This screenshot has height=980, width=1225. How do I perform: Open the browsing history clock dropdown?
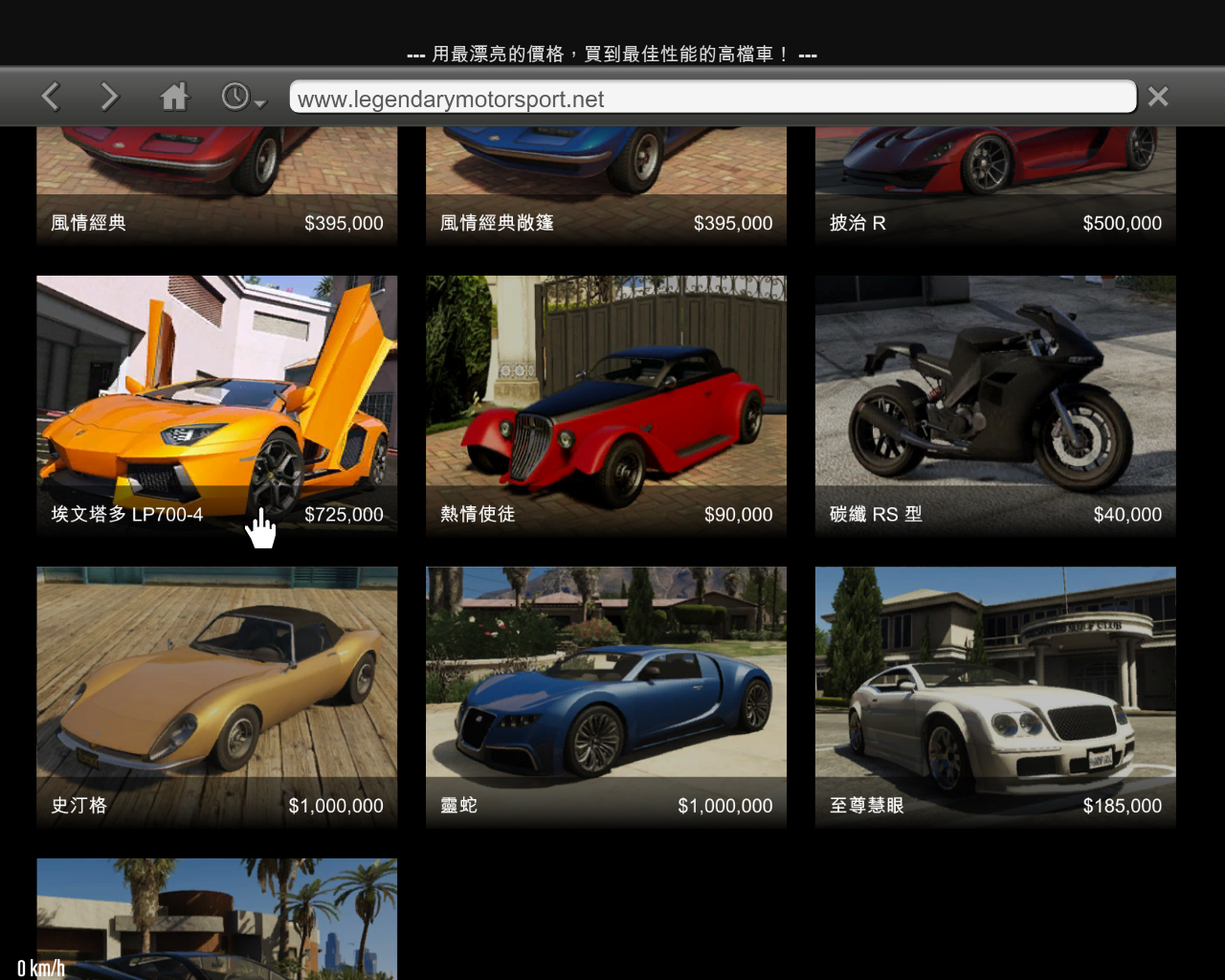click(243, 97)
